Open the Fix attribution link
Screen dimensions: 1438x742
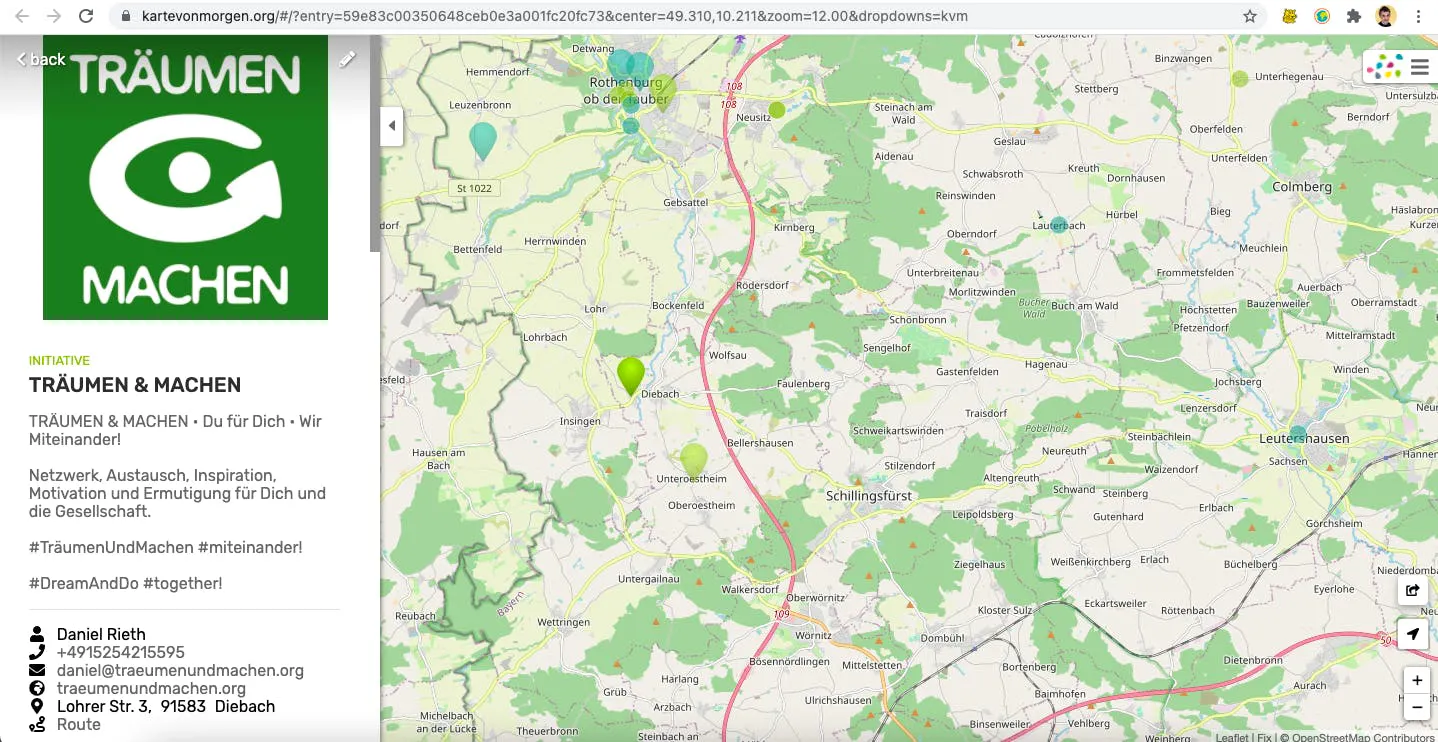1265,738
